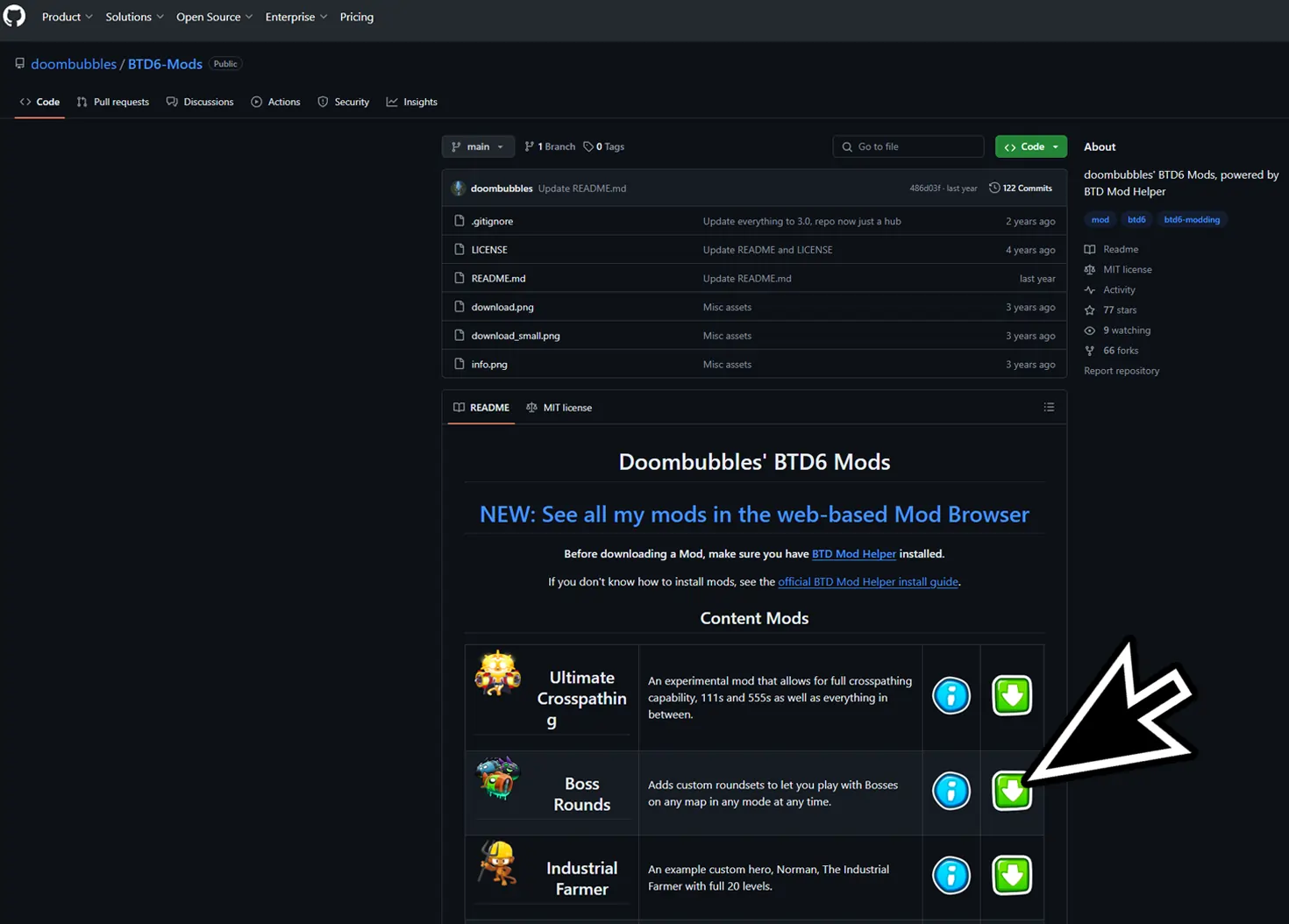Follow the BTD Mod Helper link

coord(853,553)
